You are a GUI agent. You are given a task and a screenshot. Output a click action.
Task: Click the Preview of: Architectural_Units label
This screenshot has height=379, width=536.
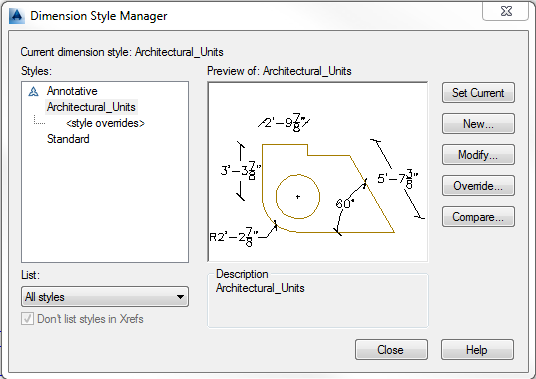pos(279,71)
